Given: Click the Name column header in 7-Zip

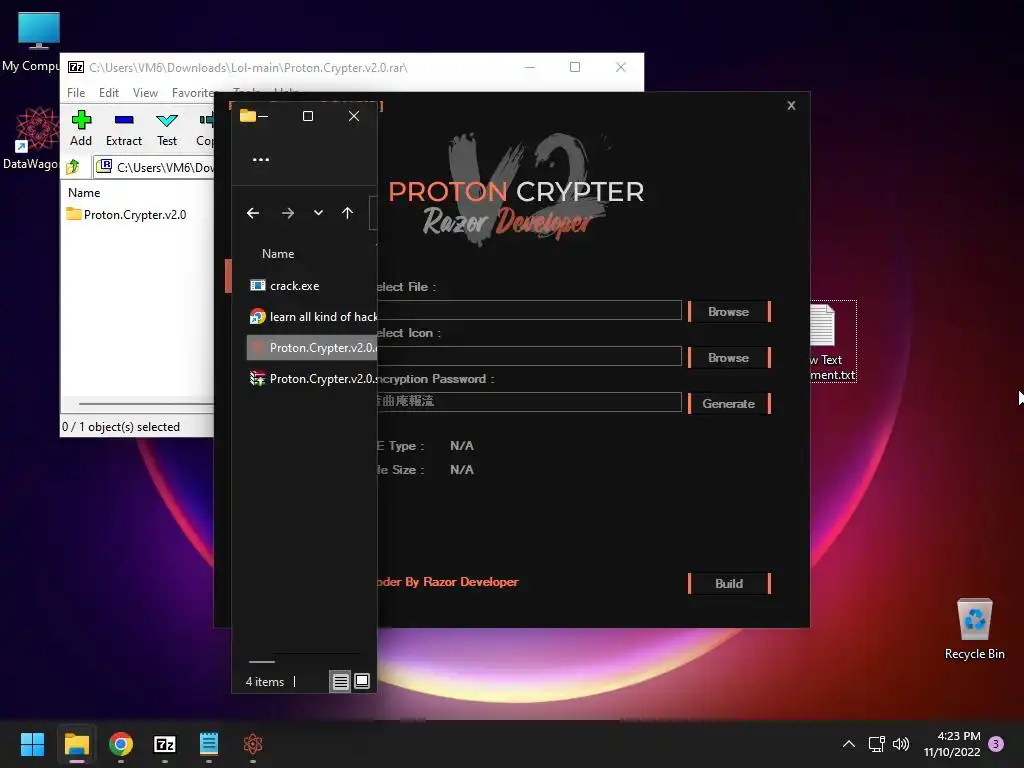Looking at the screenshot, I should [x=84, y=193].
